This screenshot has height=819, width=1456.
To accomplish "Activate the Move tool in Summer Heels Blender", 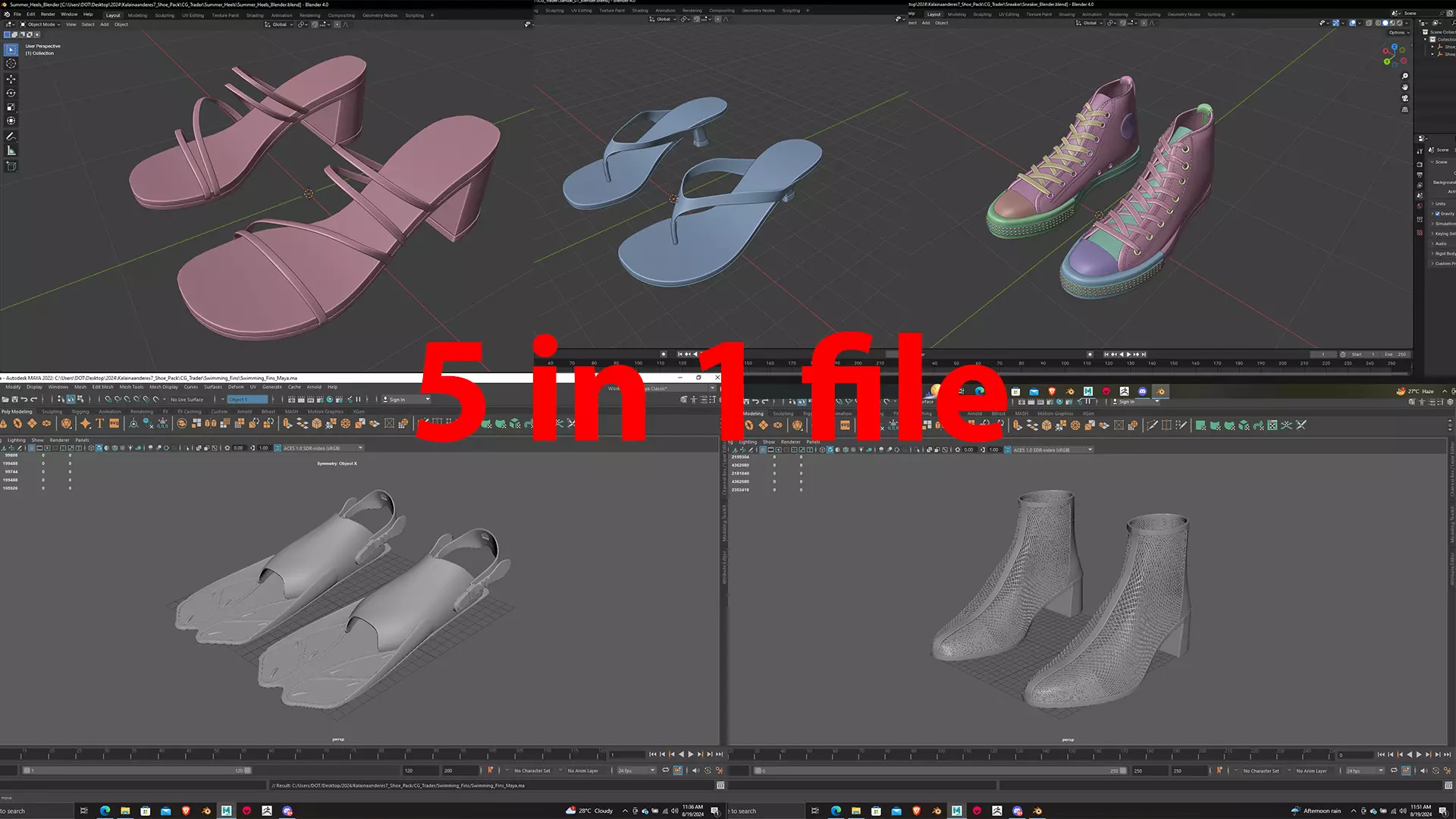I will pyautogui.click(x=11, y=79).
